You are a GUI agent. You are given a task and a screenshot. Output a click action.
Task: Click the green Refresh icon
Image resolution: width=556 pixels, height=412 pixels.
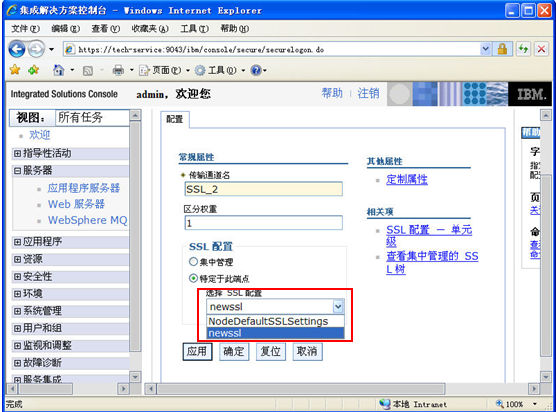(x=523, y=49)
